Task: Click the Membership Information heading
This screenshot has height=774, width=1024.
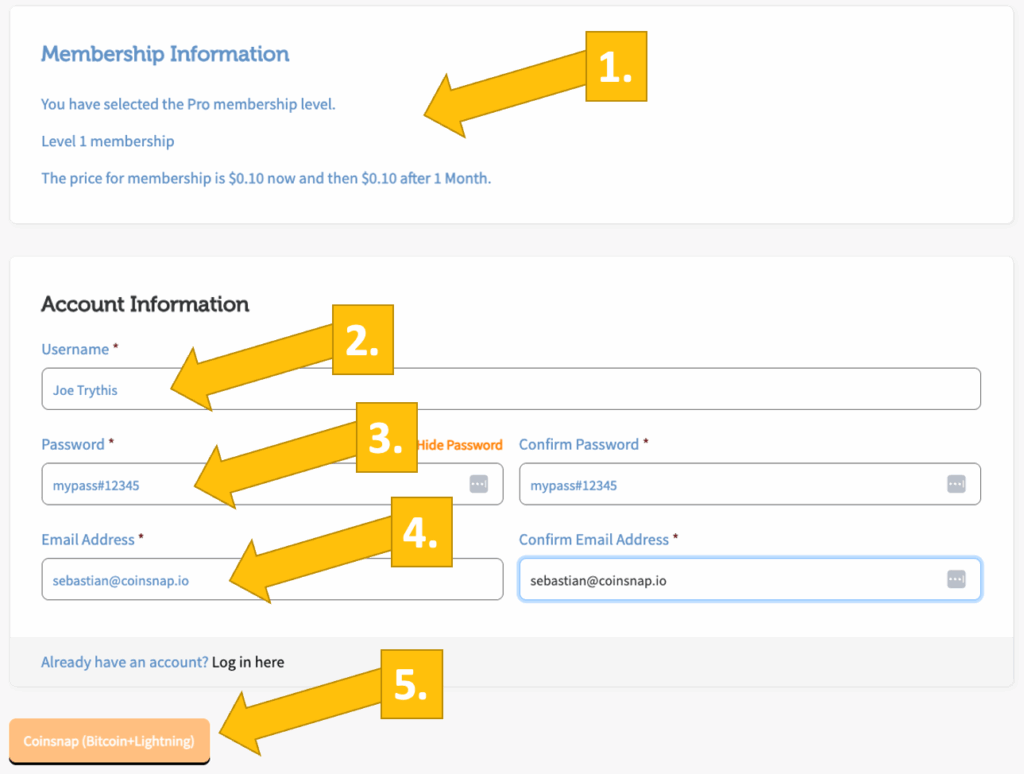Action: (x=165, y=54)
